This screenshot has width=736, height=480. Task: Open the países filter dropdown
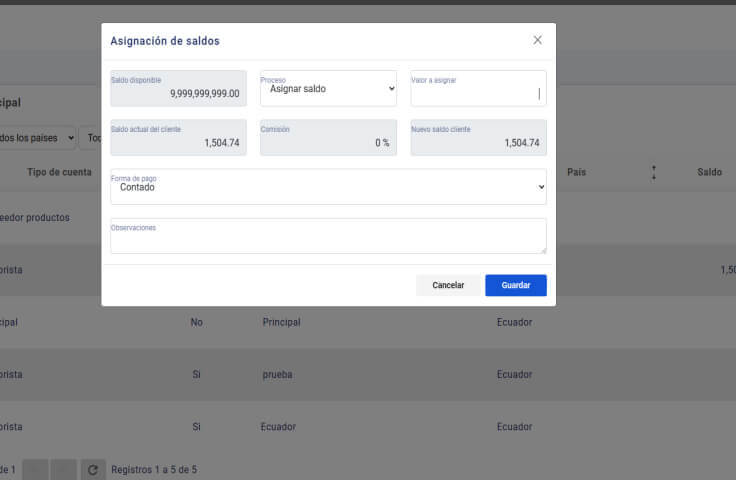38,137
